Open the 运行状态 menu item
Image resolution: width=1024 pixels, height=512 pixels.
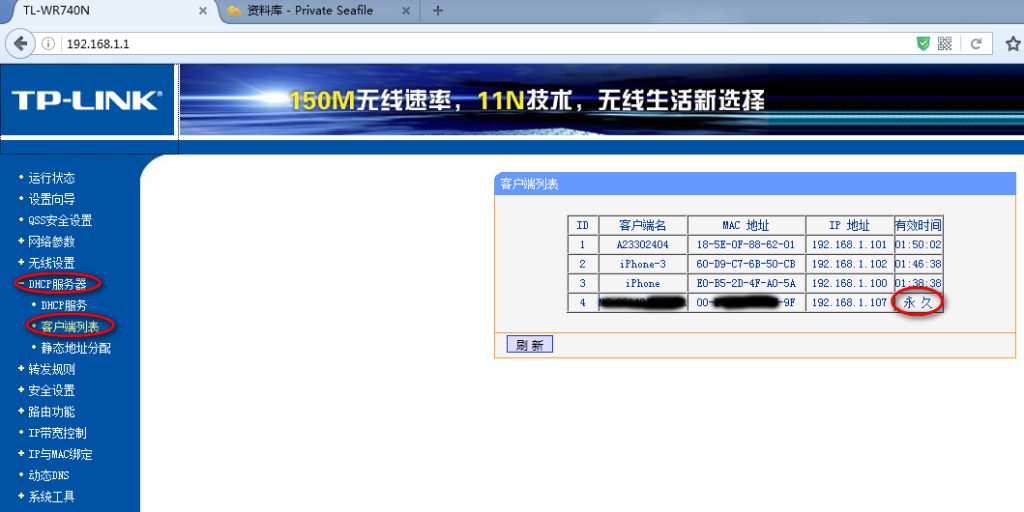tap(51, 178)
